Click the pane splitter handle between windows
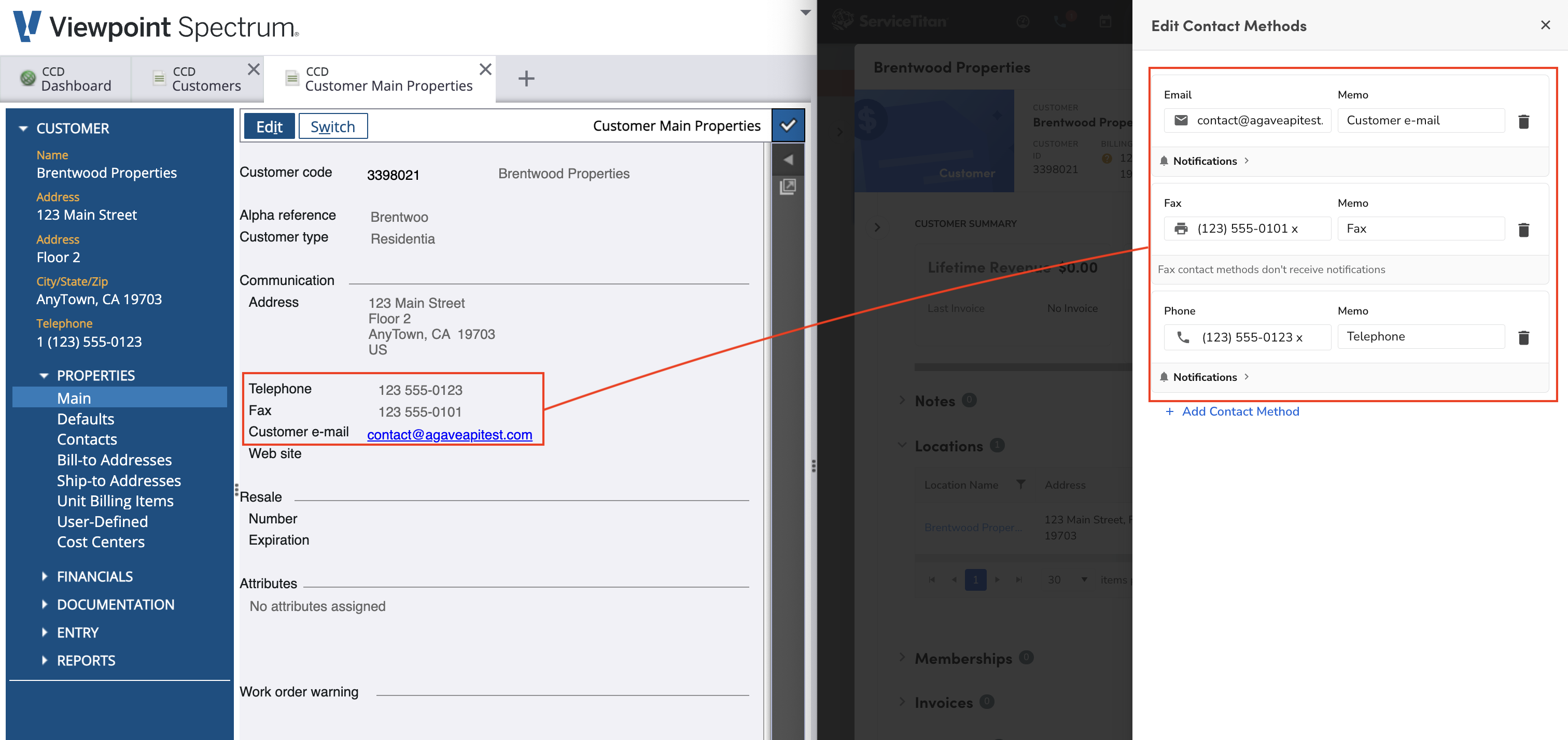 [814, 466]
